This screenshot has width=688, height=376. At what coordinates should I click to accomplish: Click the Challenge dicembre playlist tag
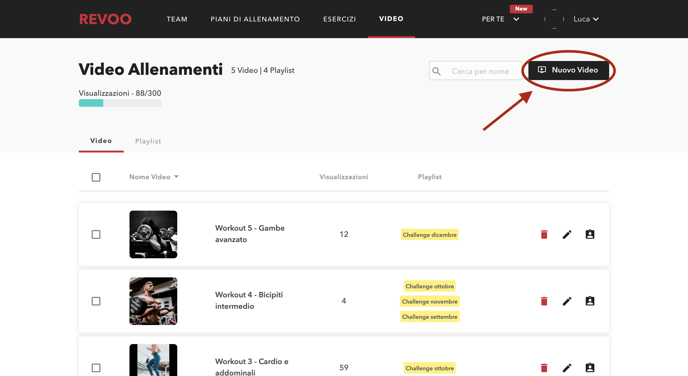(430, 235)
